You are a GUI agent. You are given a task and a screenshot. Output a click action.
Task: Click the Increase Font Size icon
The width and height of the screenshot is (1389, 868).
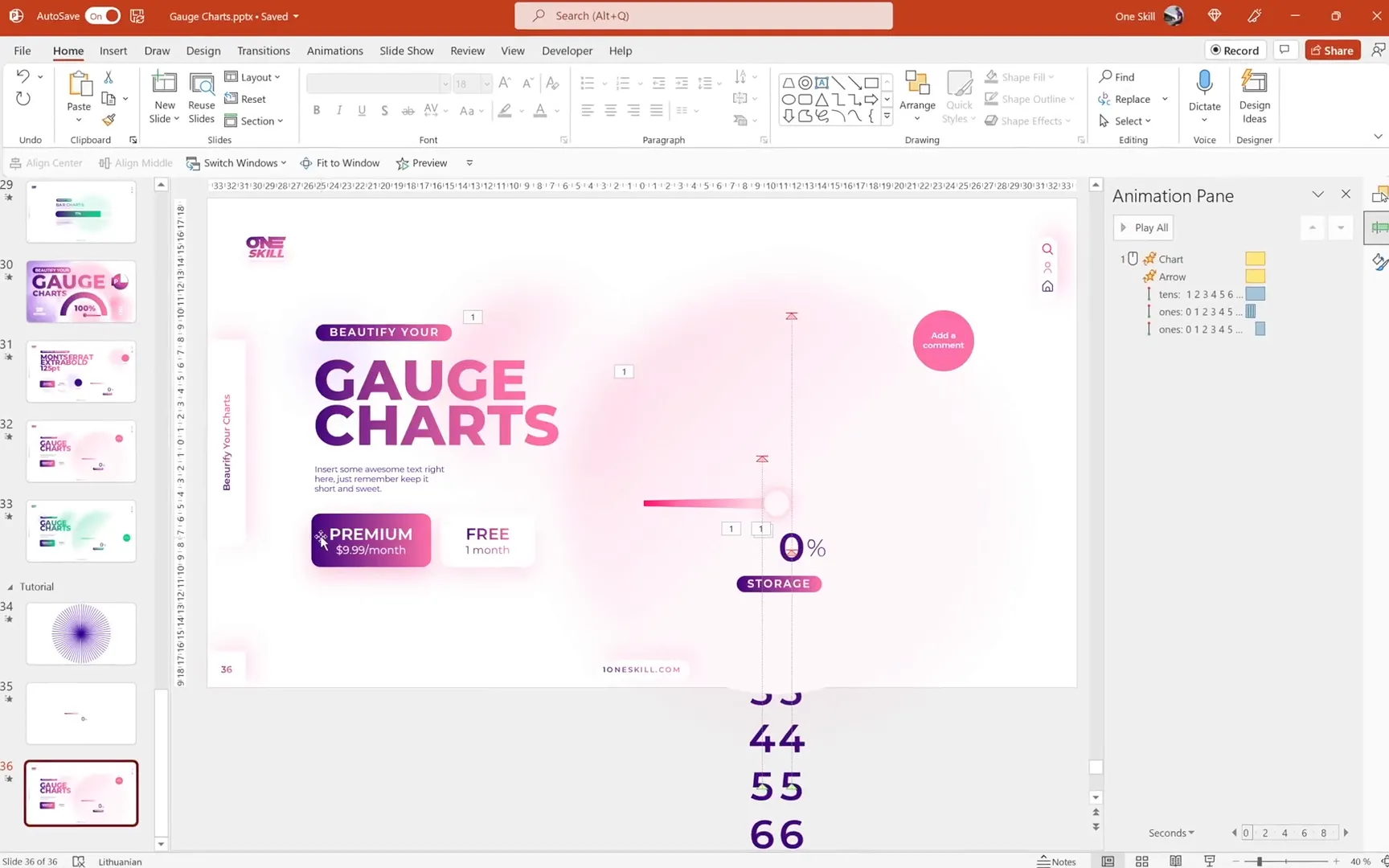504,82
